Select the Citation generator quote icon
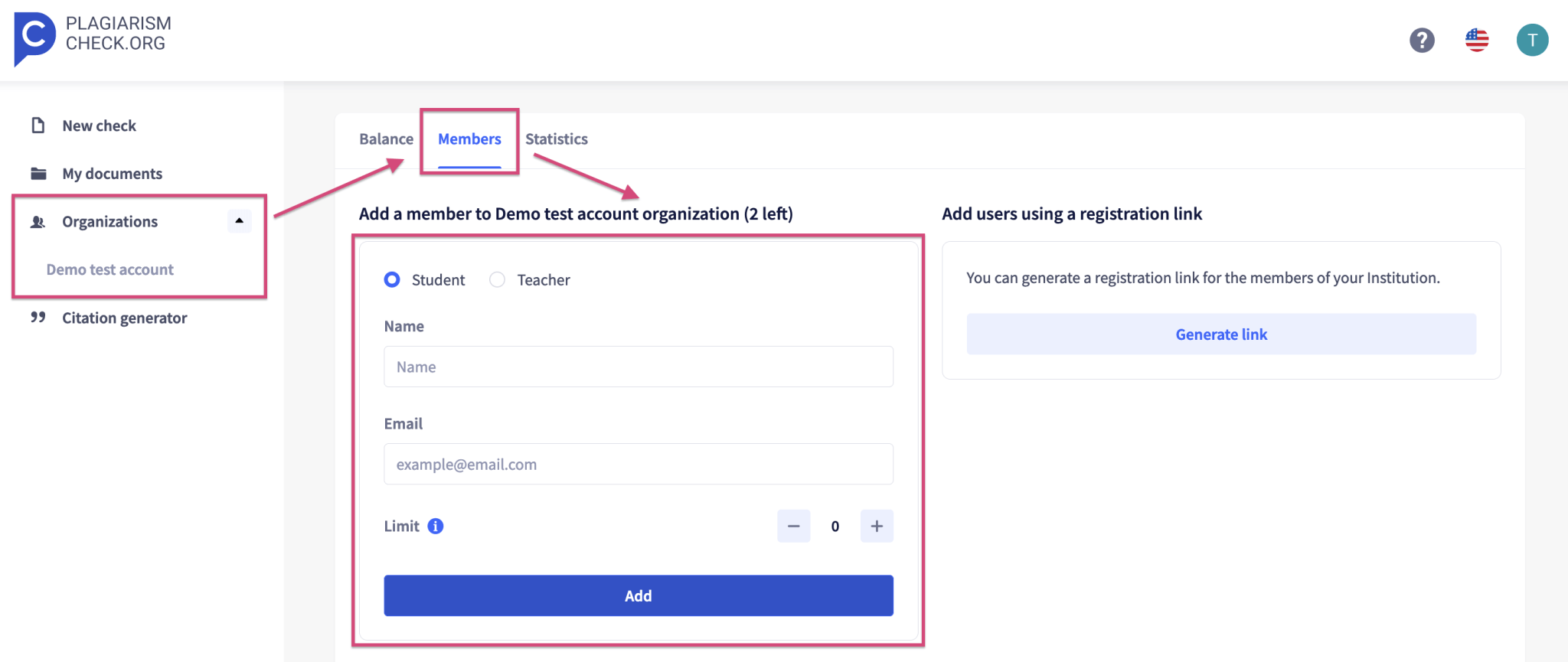 coord(38,318)
